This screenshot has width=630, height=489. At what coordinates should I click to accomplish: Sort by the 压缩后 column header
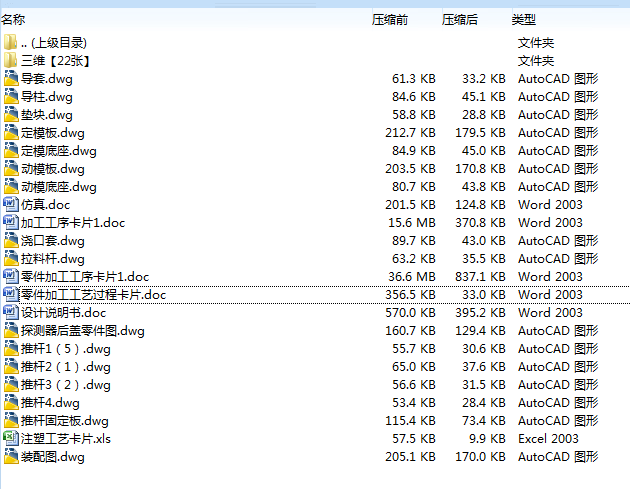pyautogui.click(x=460, y=19)
